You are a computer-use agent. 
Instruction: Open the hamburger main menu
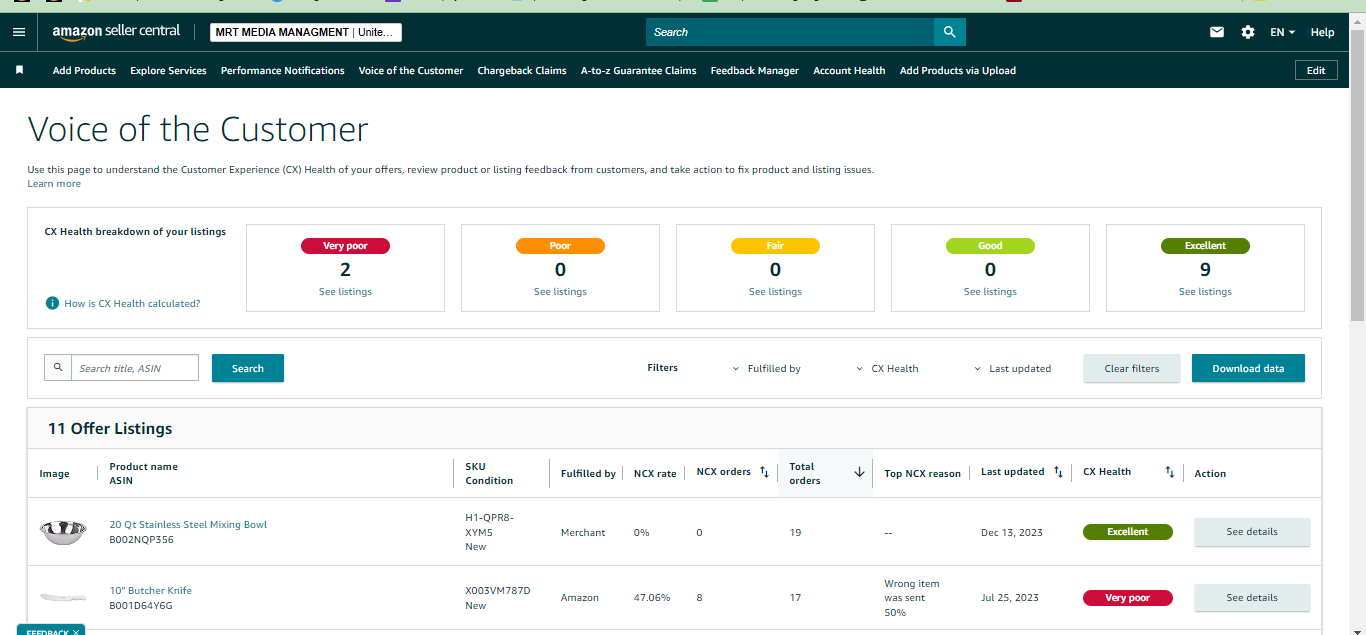(18, 32)
